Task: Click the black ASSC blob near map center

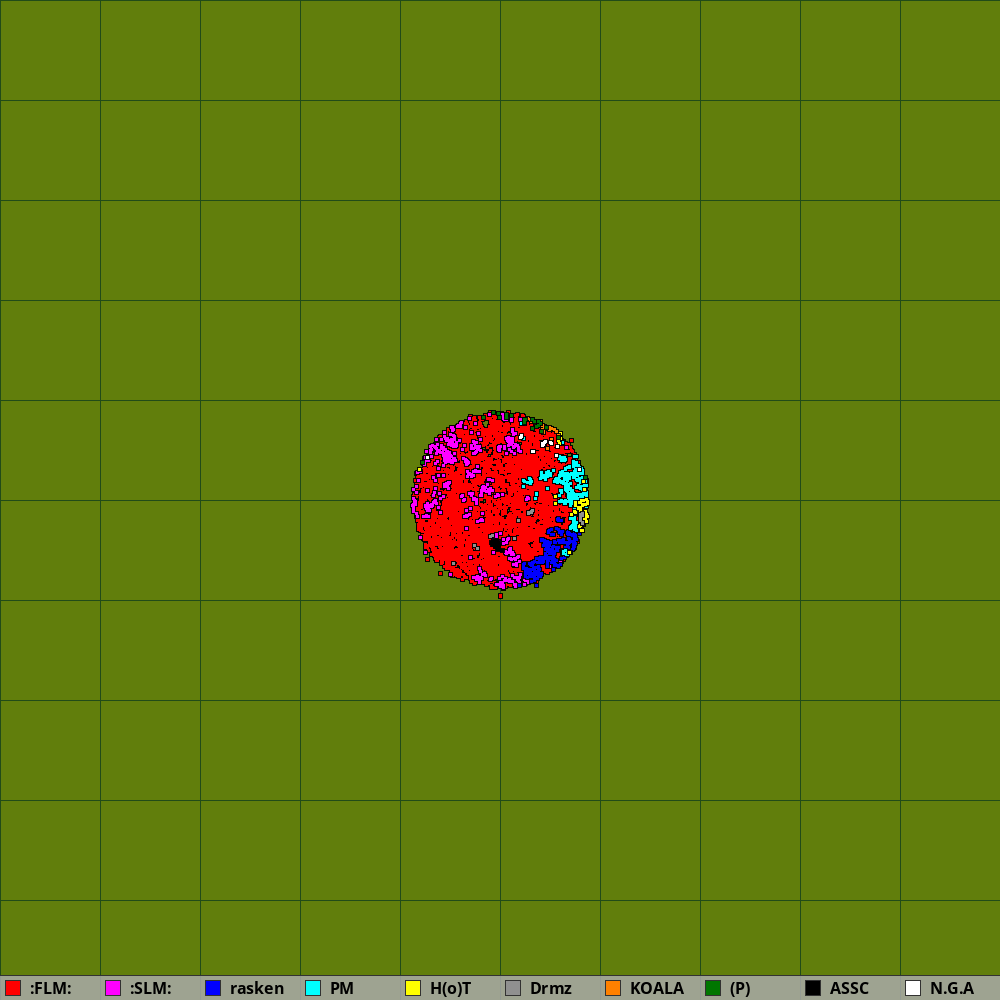Action: [496, 543]
